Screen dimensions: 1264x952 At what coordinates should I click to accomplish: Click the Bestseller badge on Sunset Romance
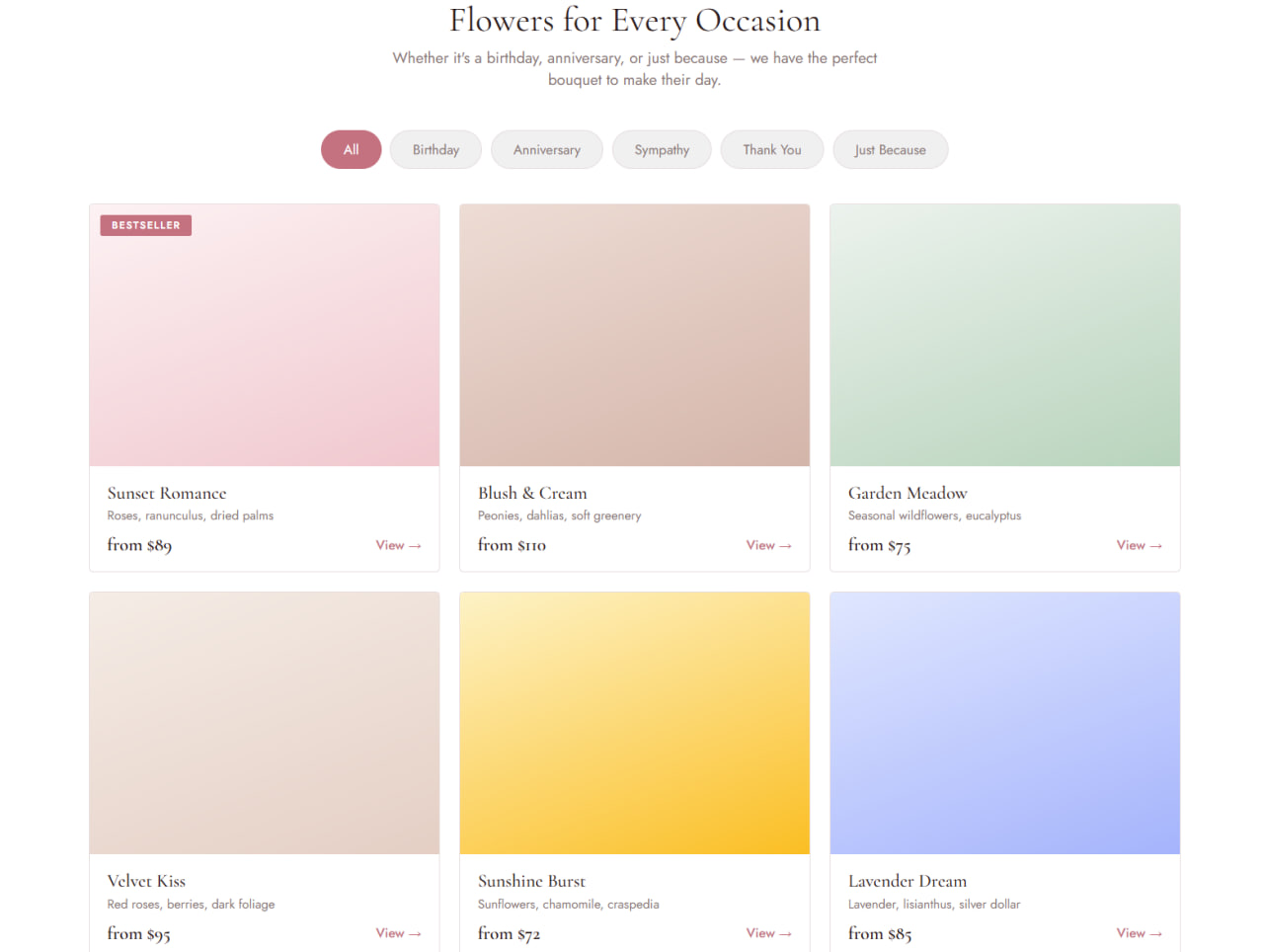click(x=146, y=225)
